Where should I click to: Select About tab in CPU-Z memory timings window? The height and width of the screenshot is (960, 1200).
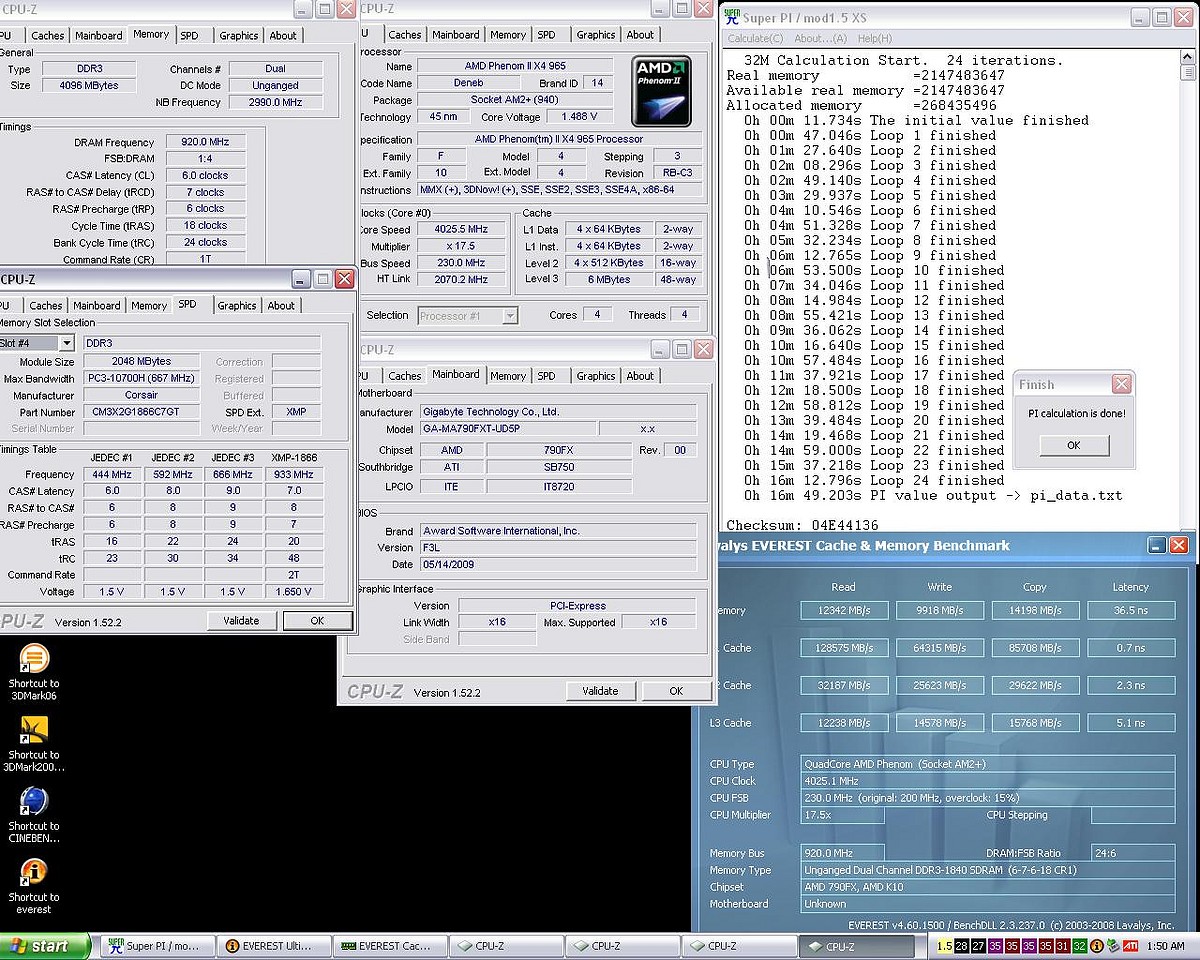point(283,35)
